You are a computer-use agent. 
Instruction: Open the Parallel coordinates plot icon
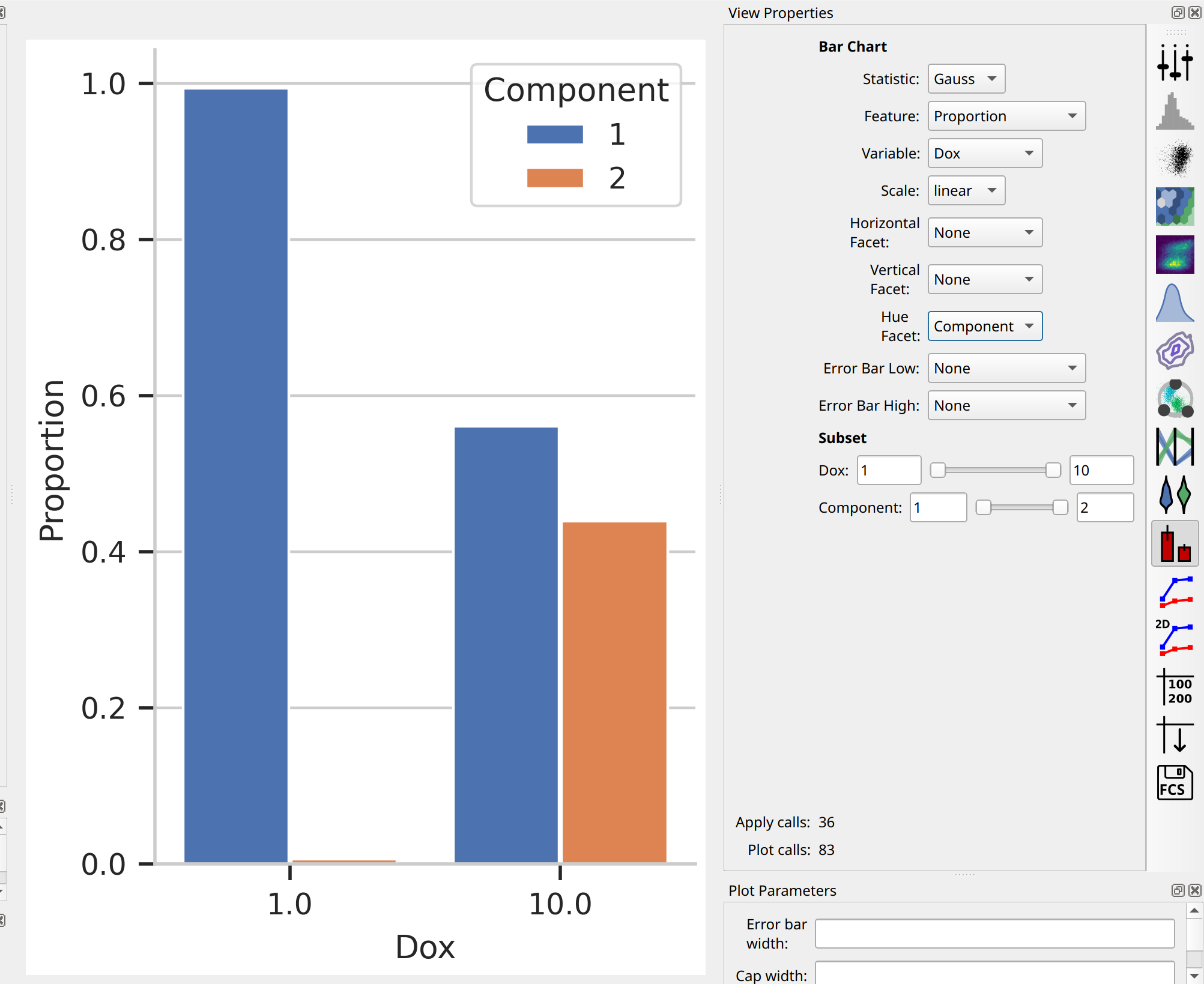tap(1175, 447)
